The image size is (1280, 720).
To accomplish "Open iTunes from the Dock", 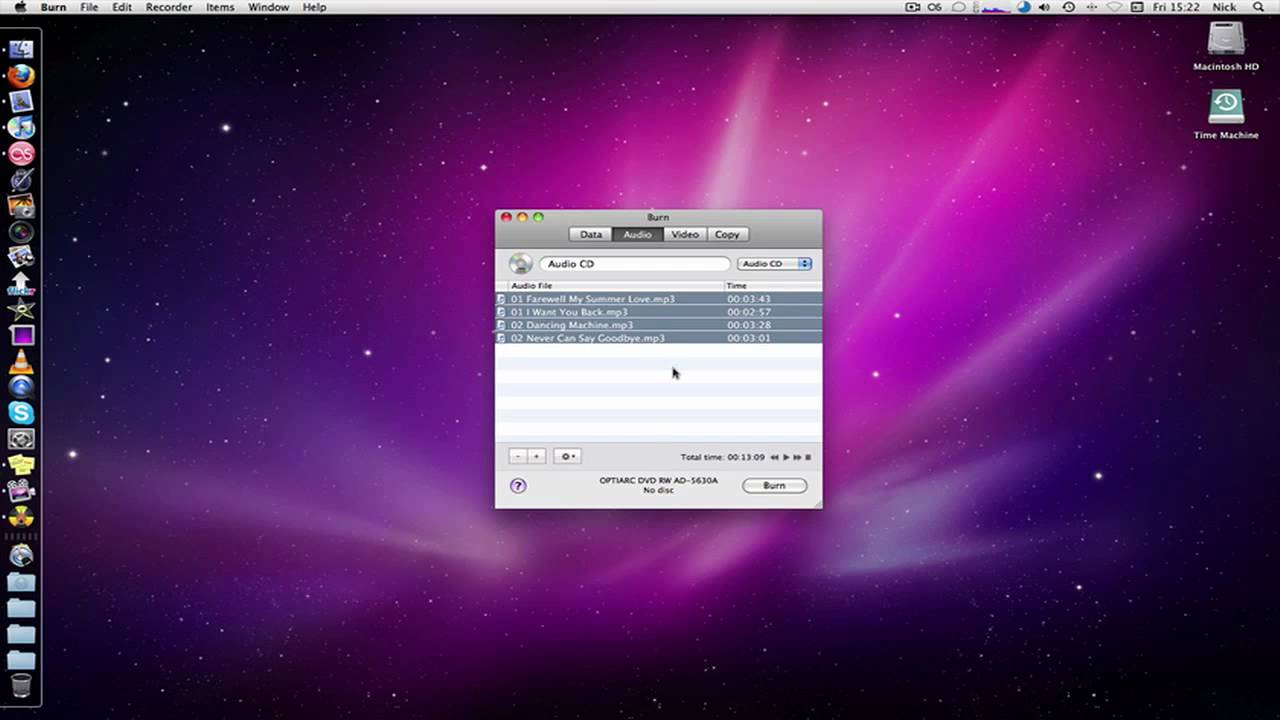I will coord(21,127).
